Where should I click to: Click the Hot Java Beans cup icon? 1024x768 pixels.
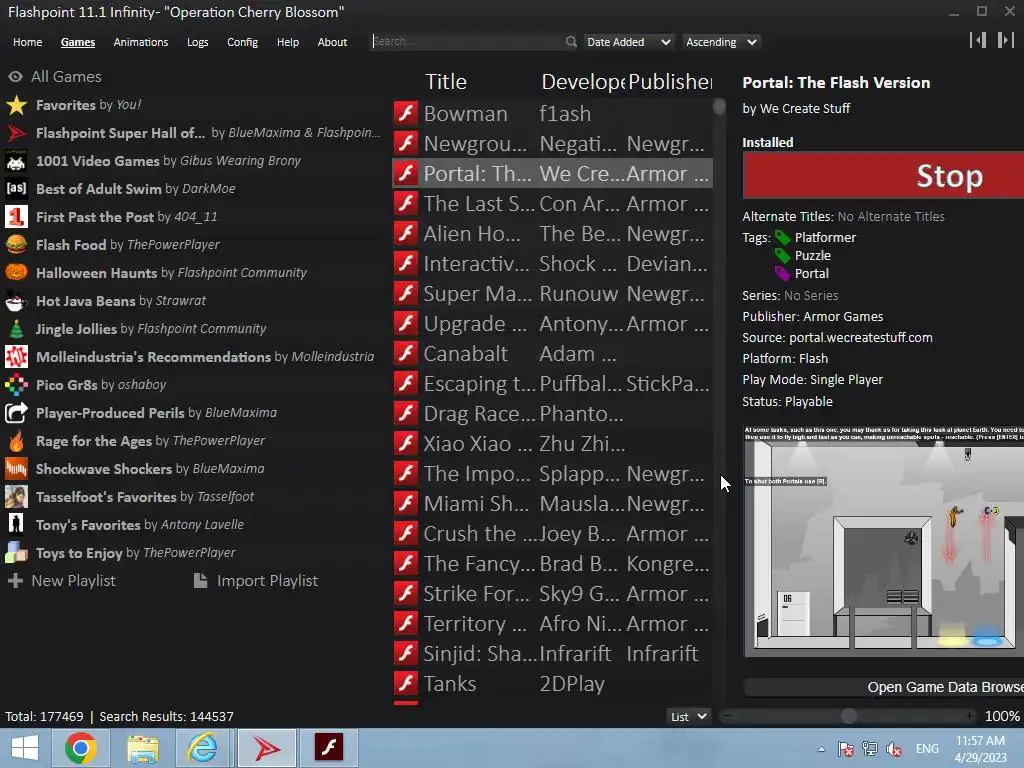16,301
